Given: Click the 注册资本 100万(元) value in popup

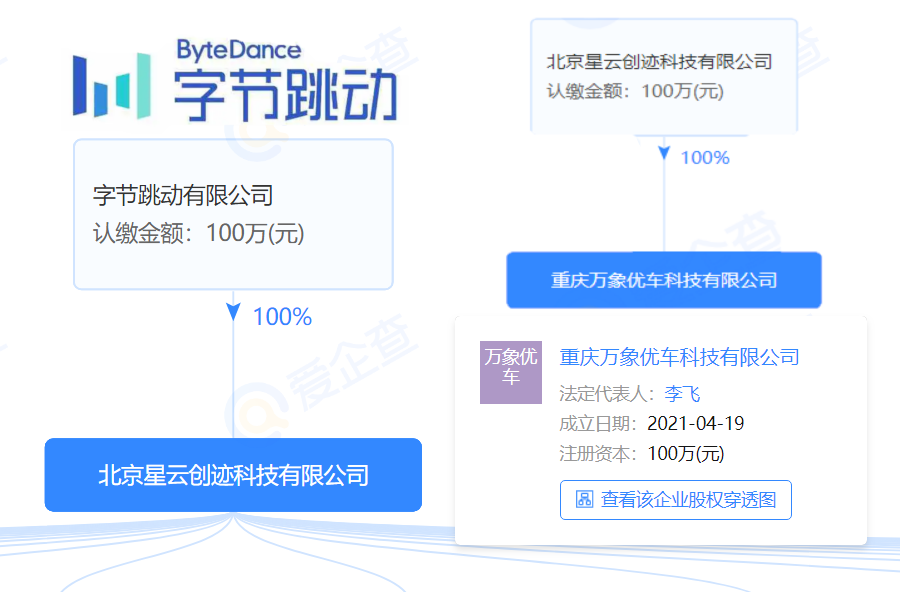Looking at the screenshot, I should tap(686, 454).
